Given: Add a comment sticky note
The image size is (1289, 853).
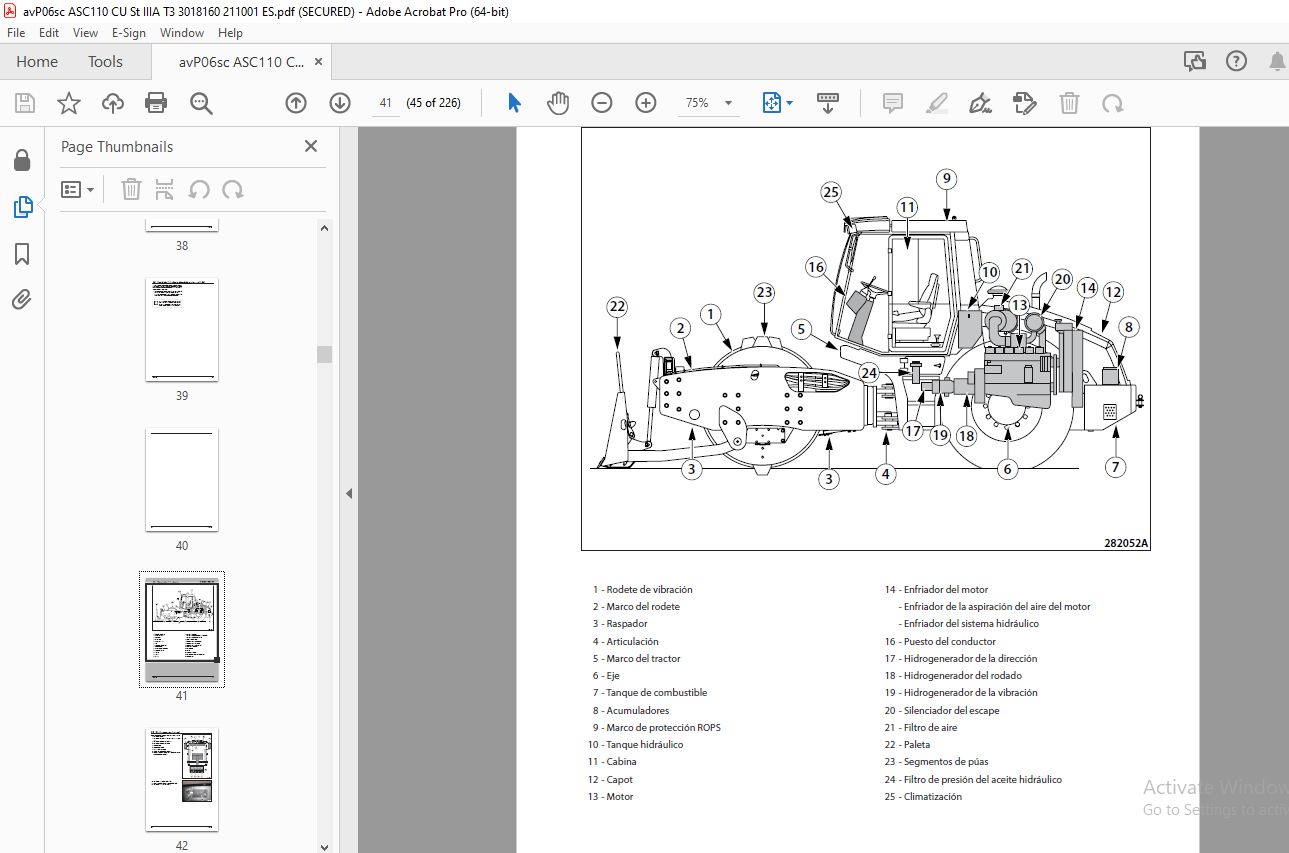Looking at the screenshot, I should coord(893,103).
